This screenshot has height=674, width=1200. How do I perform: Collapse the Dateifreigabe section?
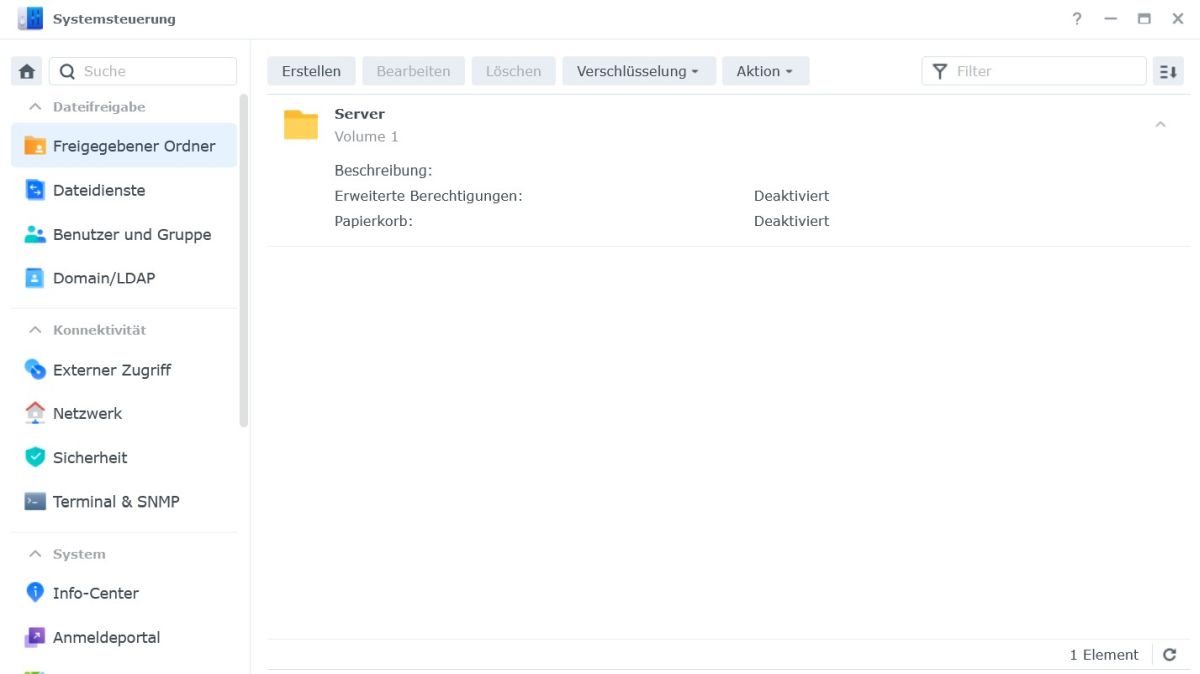tap(35, 107)
